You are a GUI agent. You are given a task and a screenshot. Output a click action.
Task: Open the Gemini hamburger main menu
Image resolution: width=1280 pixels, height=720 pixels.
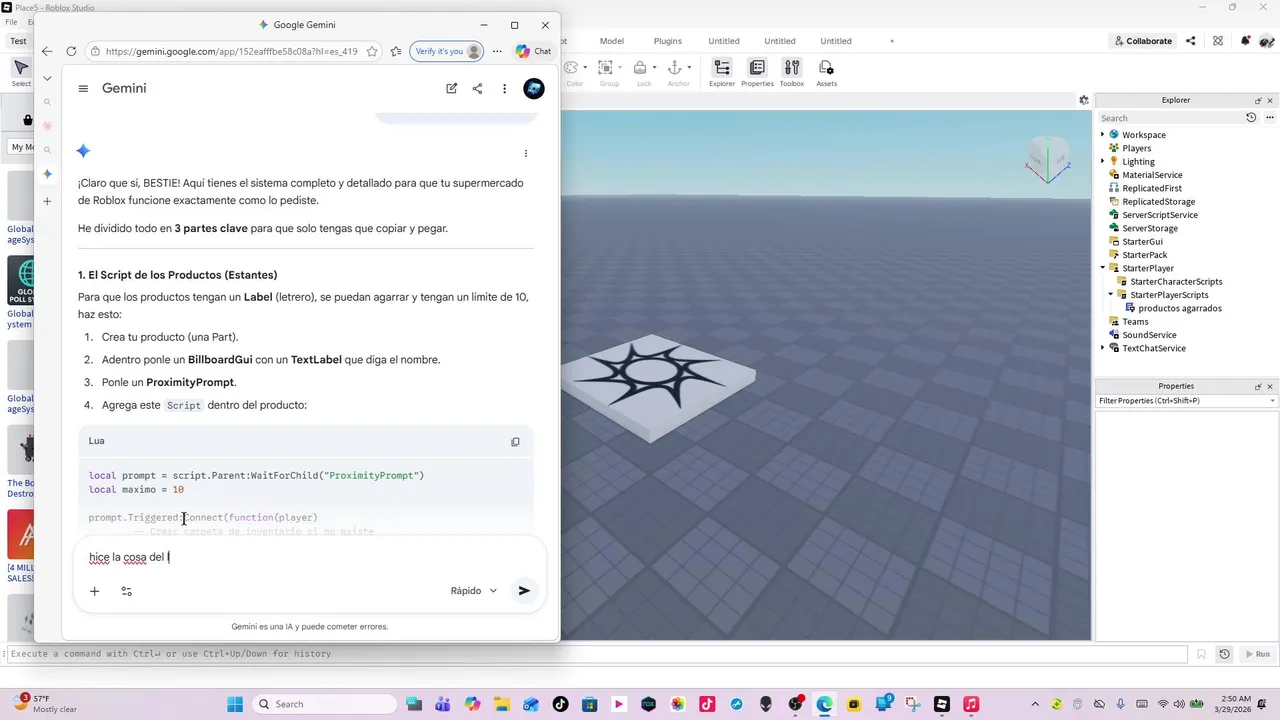coord(83,88)
